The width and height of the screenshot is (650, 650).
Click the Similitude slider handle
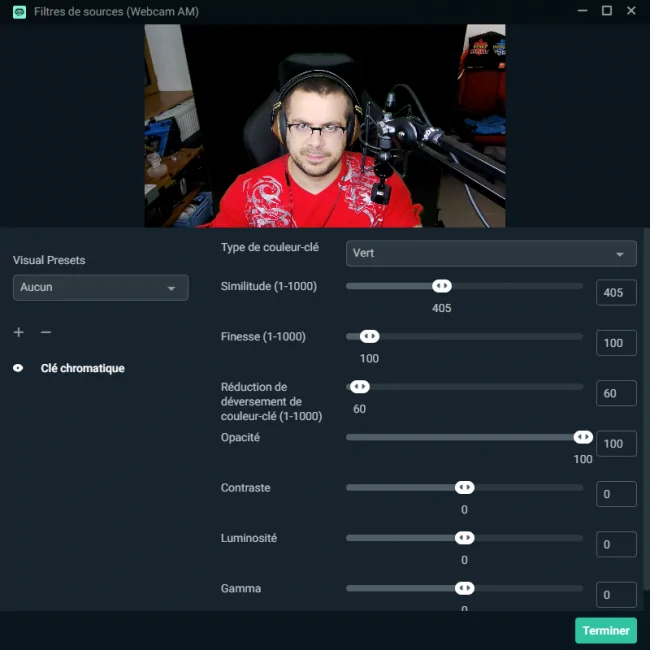coord(441,286)
